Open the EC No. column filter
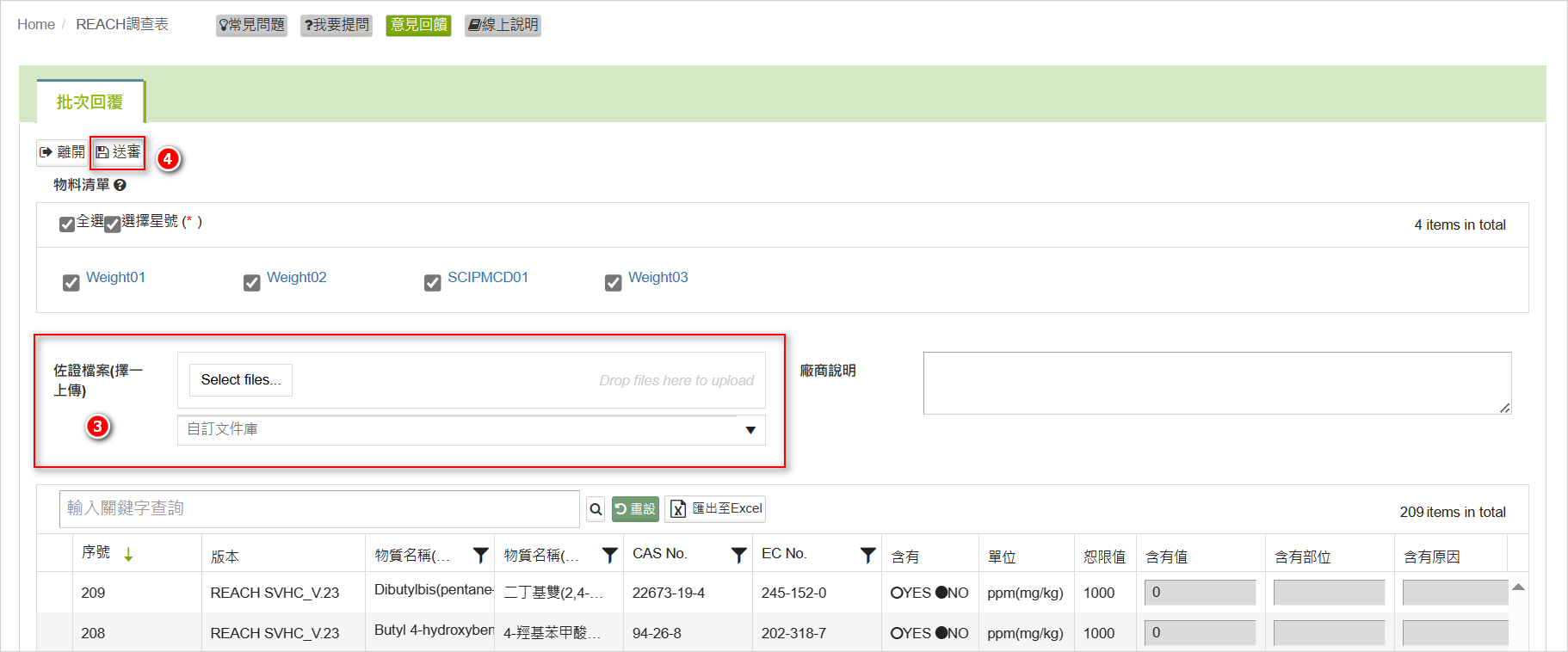Viewport: 1568px width, 652px height. (x=868, y=556)
